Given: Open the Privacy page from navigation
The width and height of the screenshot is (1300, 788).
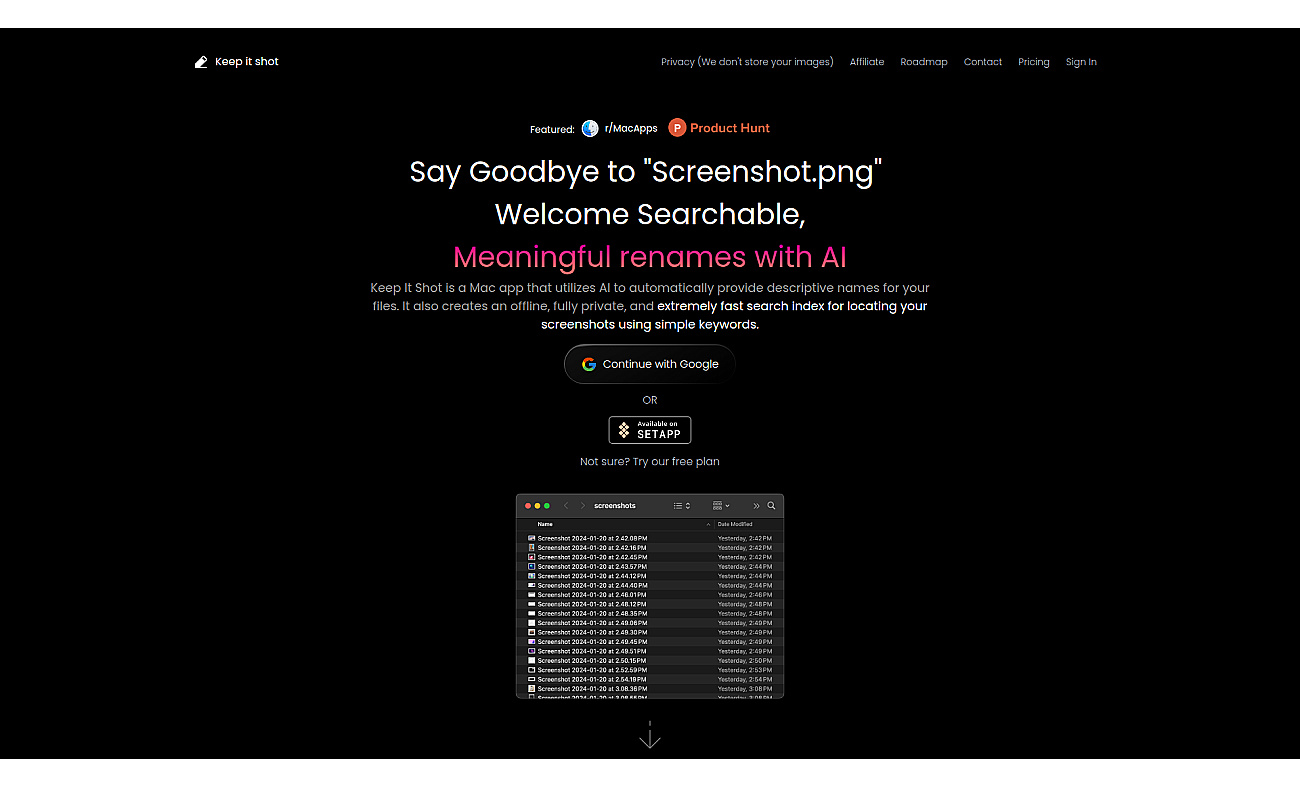Looking at the screenshot, I should click(x=747, y=62).
